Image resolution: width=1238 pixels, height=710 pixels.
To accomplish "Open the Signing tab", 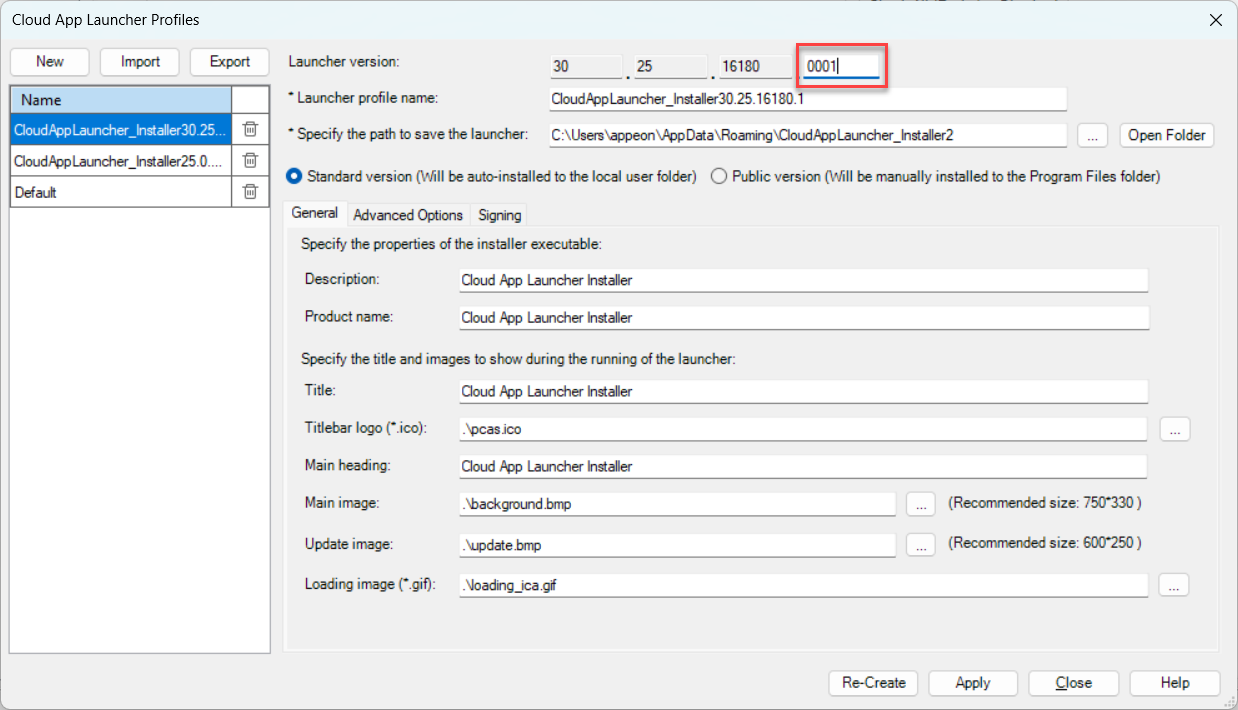I will click(x=499, y=215).
